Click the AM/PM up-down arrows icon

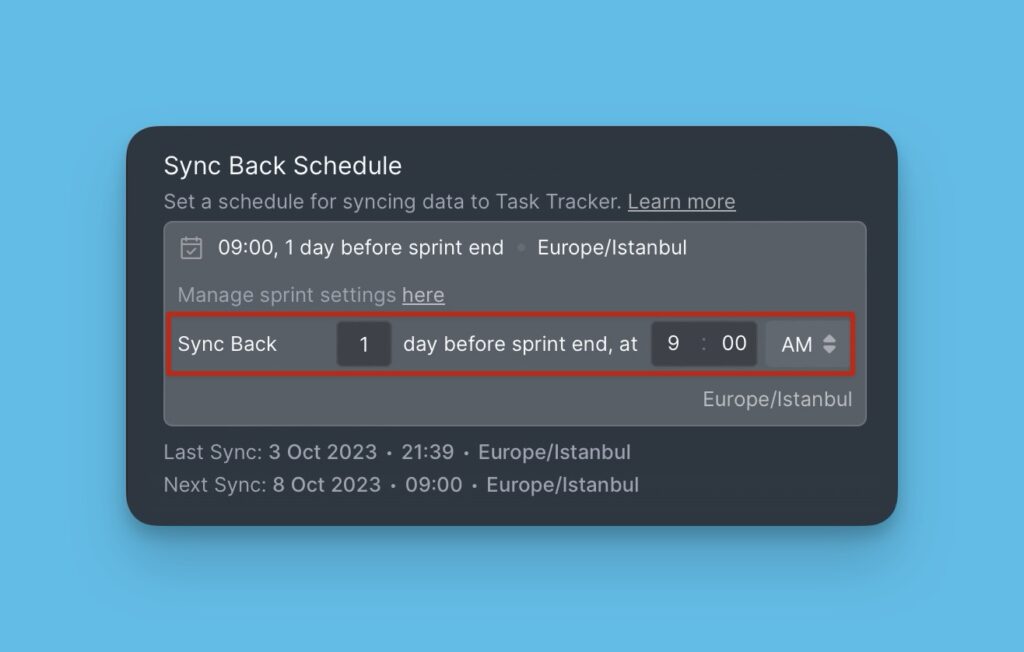tap(829, 344)
